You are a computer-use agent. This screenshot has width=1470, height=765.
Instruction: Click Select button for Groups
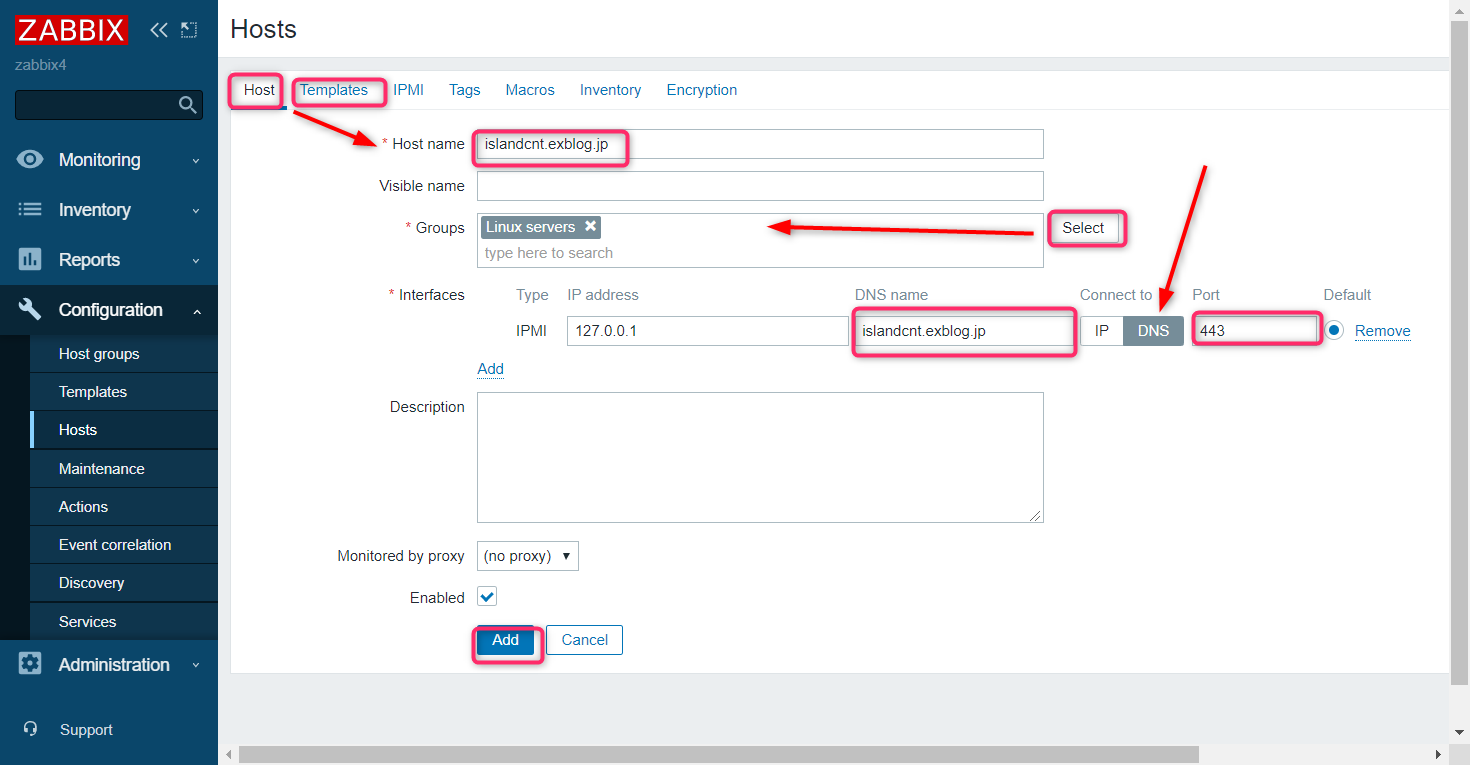coord(1083,228)
